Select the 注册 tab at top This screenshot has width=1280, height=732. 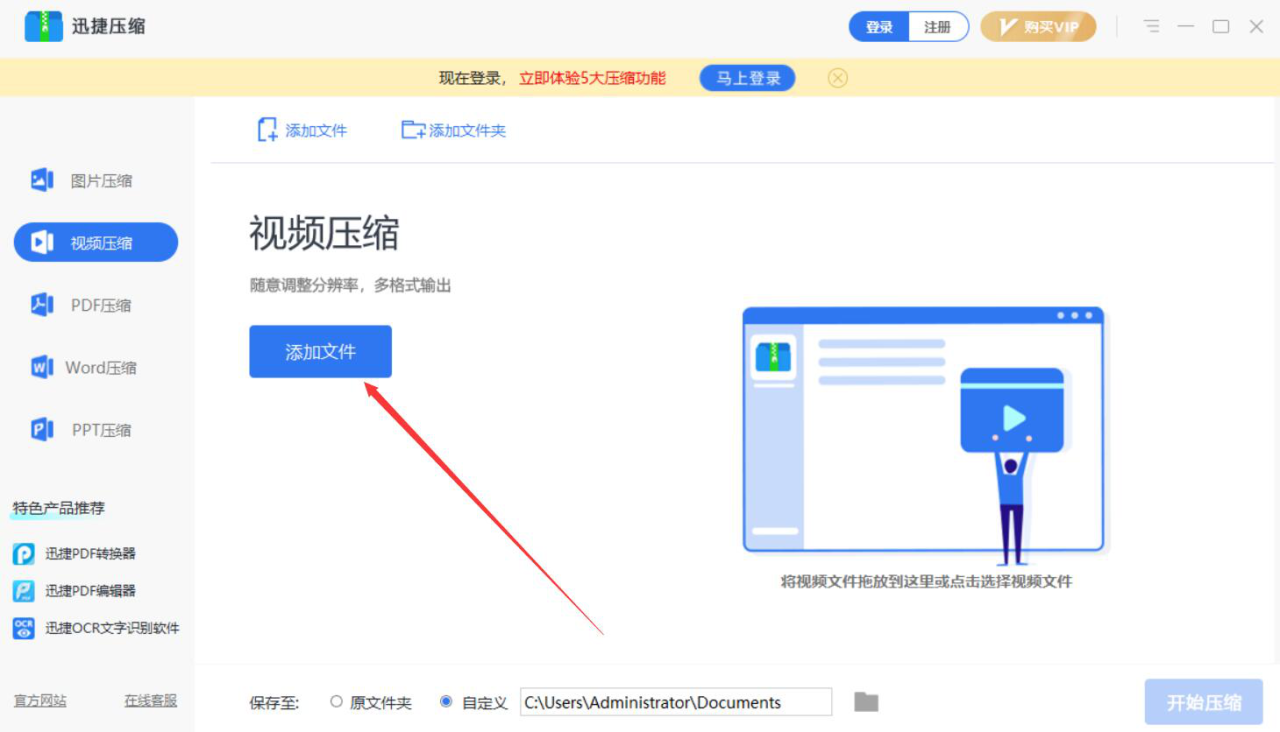[x=938, y=27]
